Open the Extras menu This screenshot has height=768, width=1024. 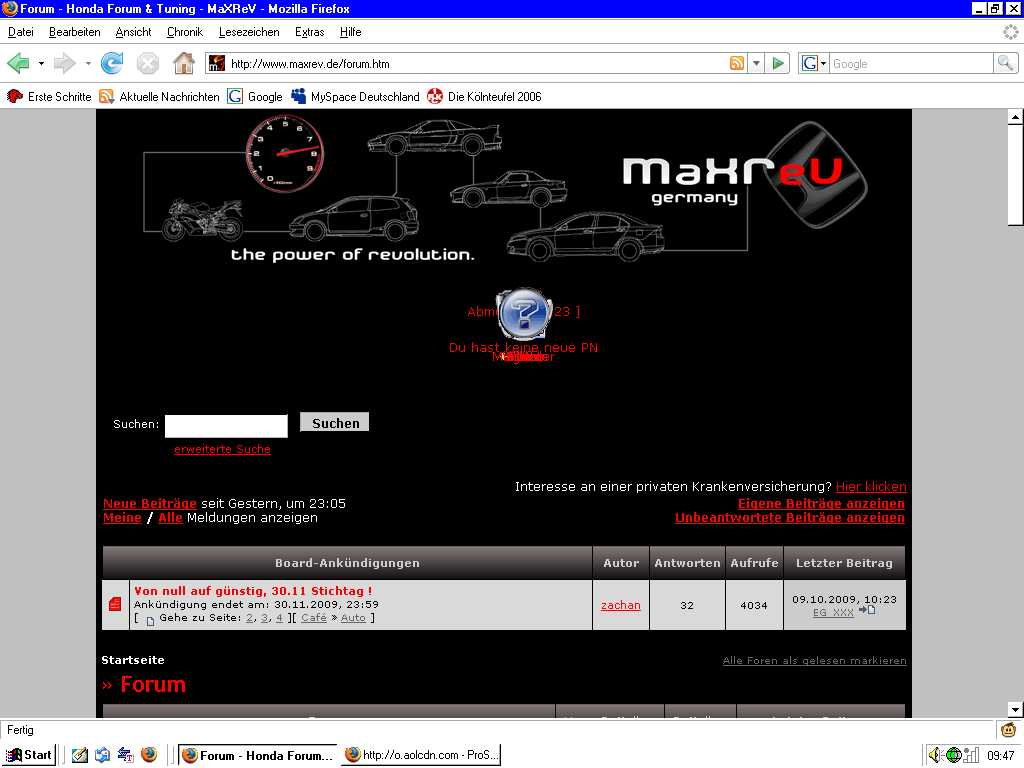pyautogui.click(x=309, y=32)
